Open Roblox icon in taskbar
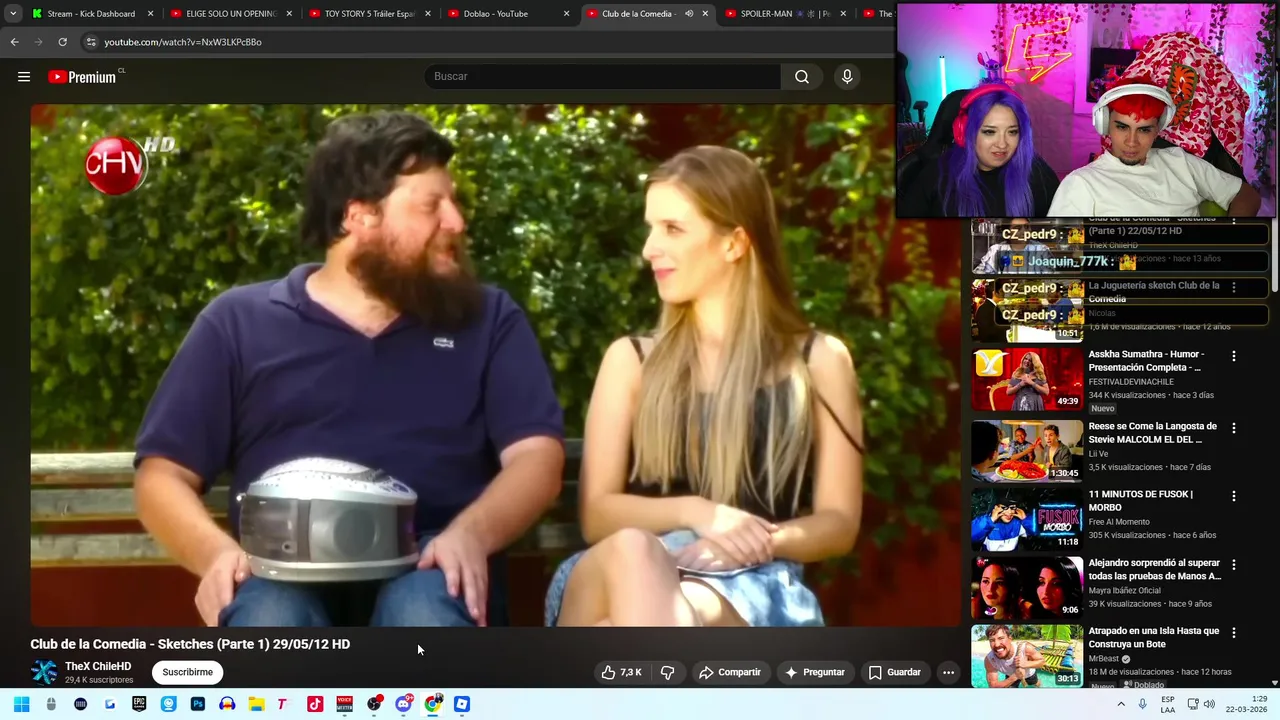The height and width of the screenshot is (720, 1280). [x=462, y=704]
